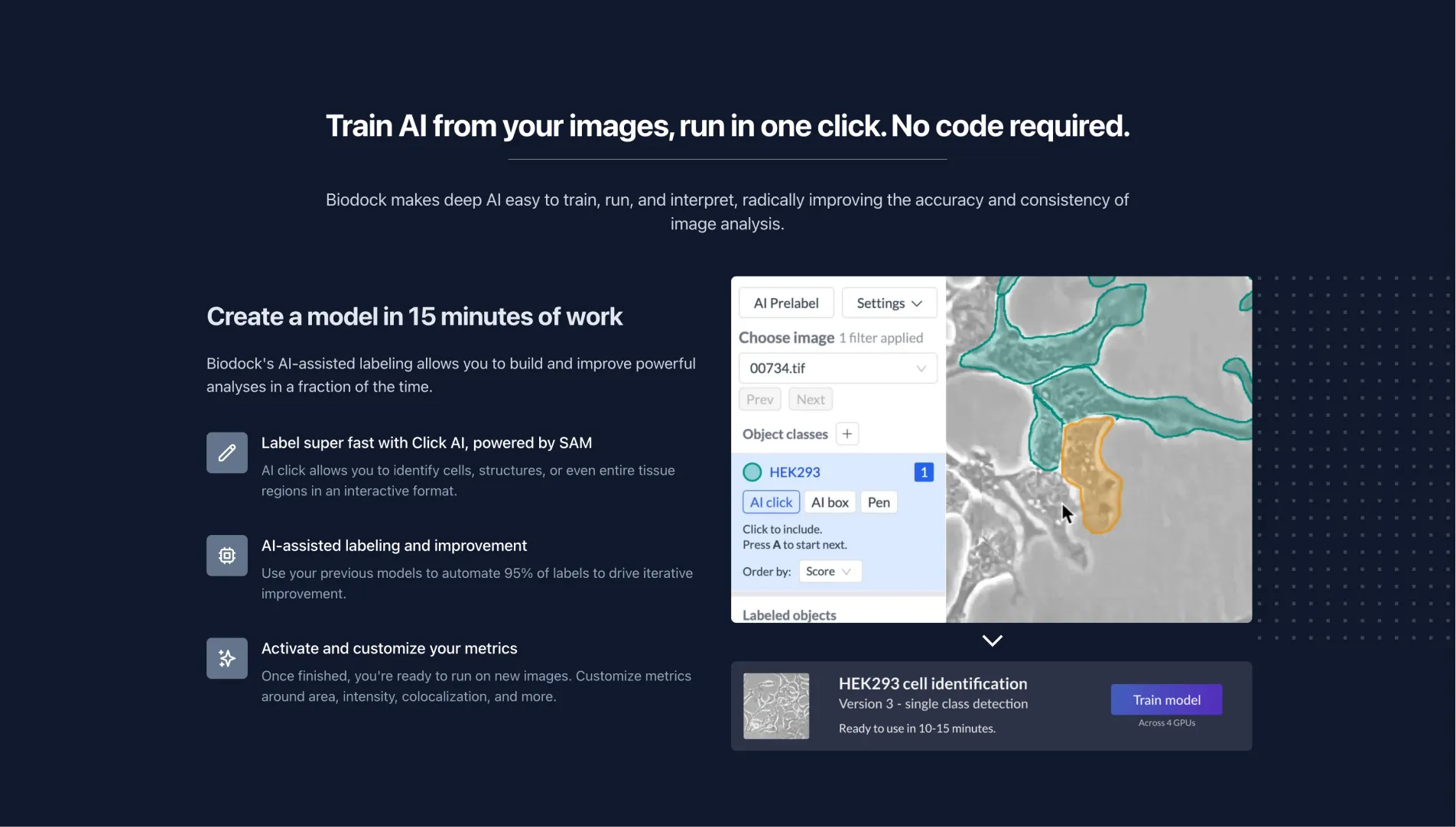Click the sparkle icon for customize metrics
1456x827 pixels.
coord(226,658)
